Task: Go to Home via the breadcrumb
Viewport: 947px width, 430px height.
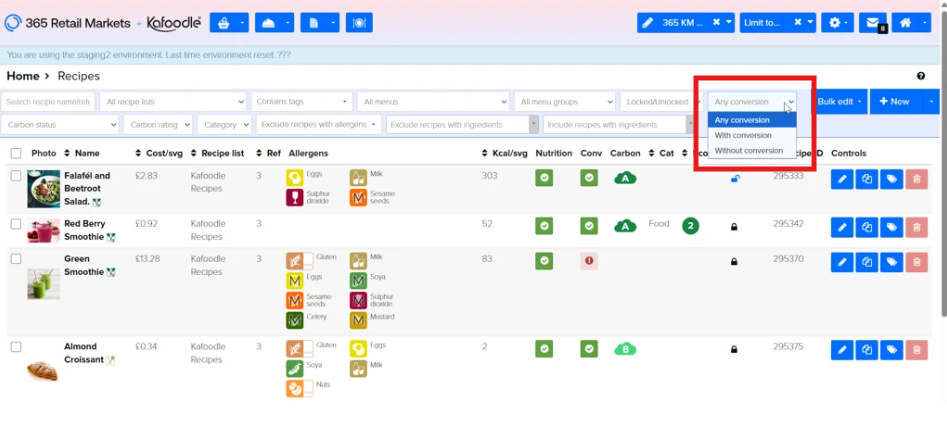Action: tap(22, 76)
